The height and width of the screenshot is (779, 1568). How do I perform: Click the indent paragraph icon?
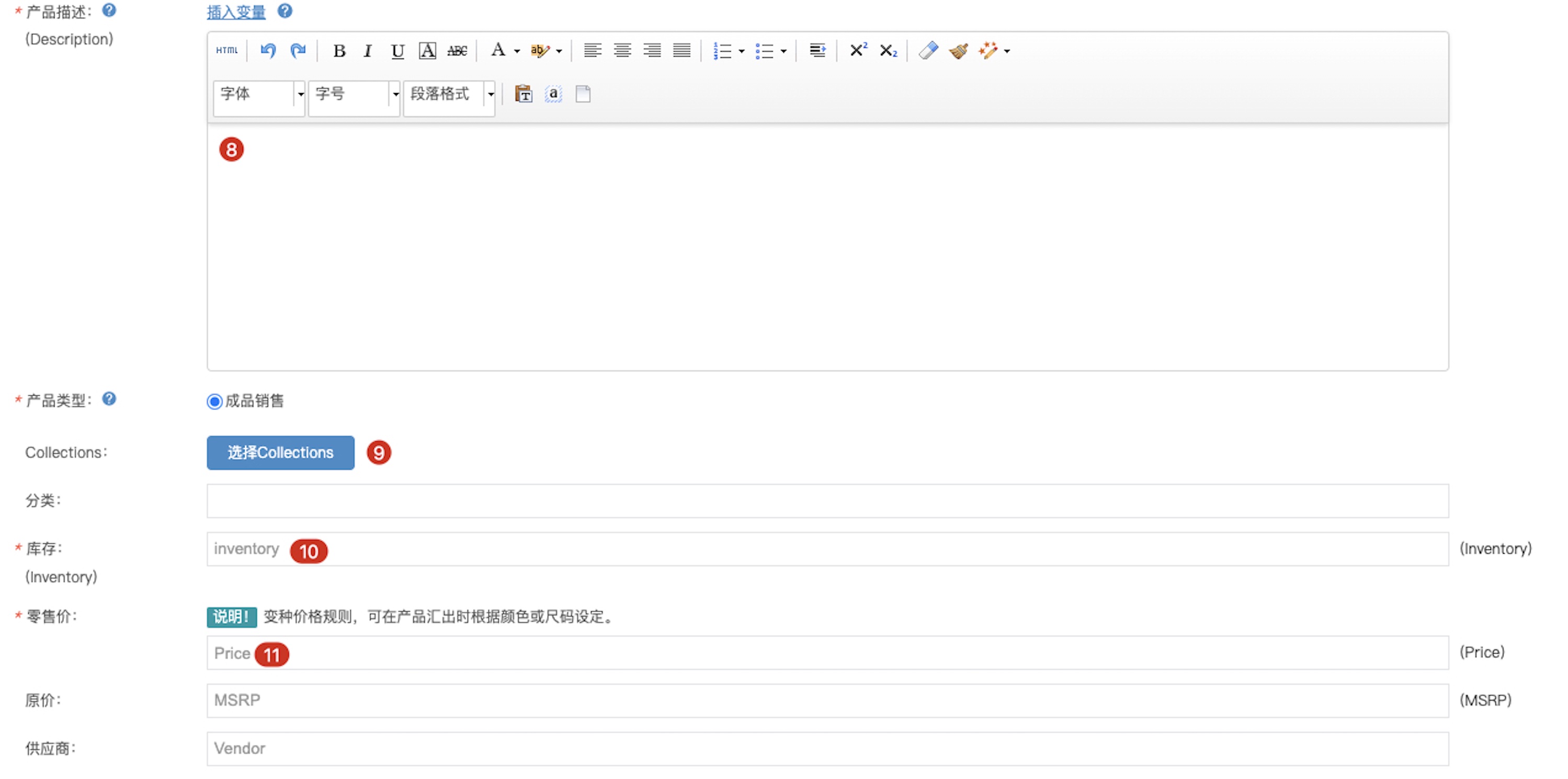tap(817, 51)
